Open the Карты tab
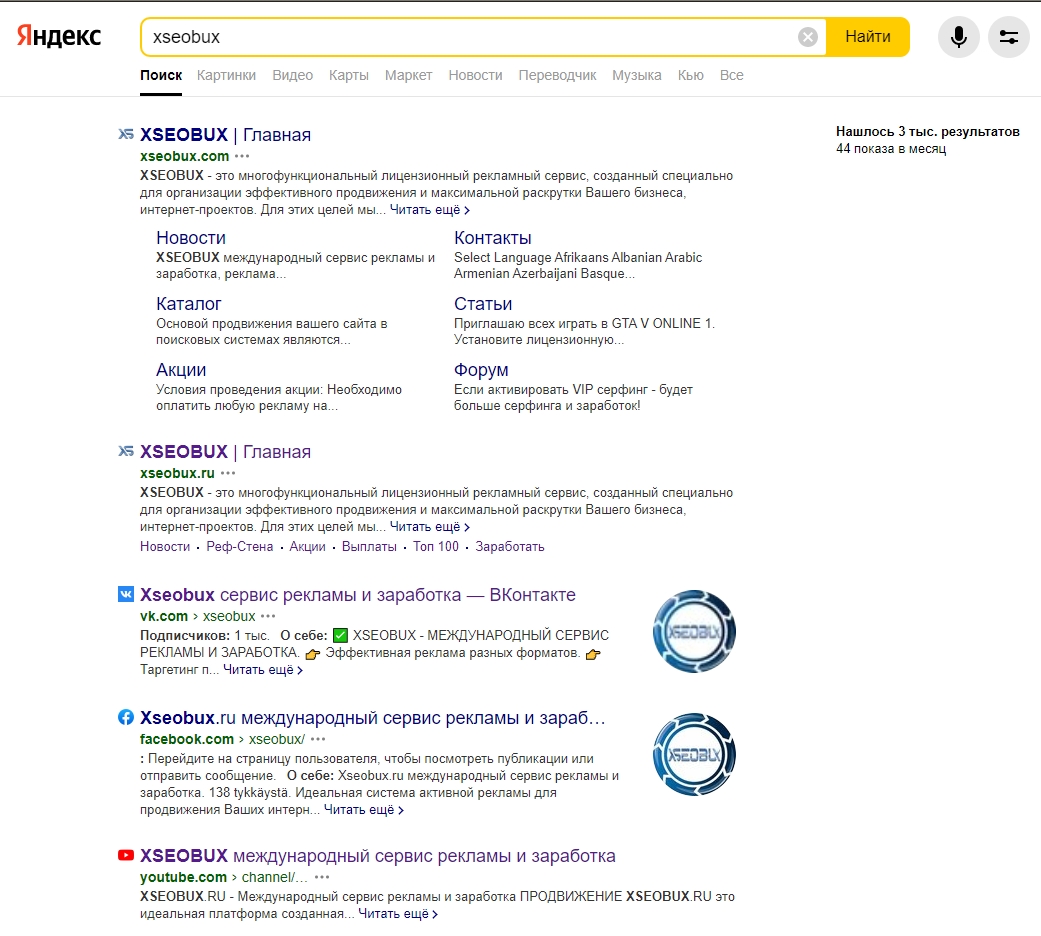 (349, 75)
